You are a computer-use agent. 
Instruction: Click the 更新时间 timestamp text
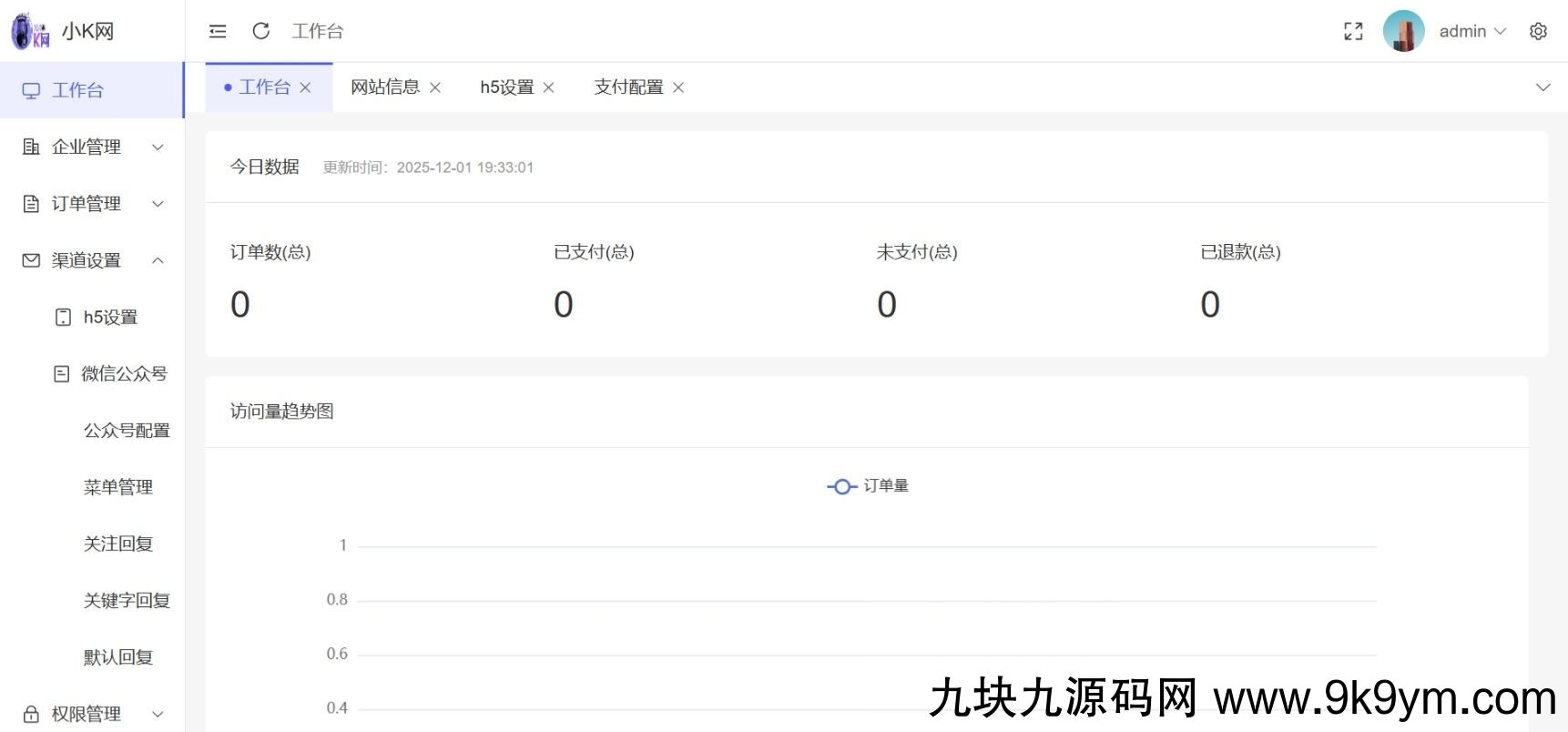tap(428, 168)
